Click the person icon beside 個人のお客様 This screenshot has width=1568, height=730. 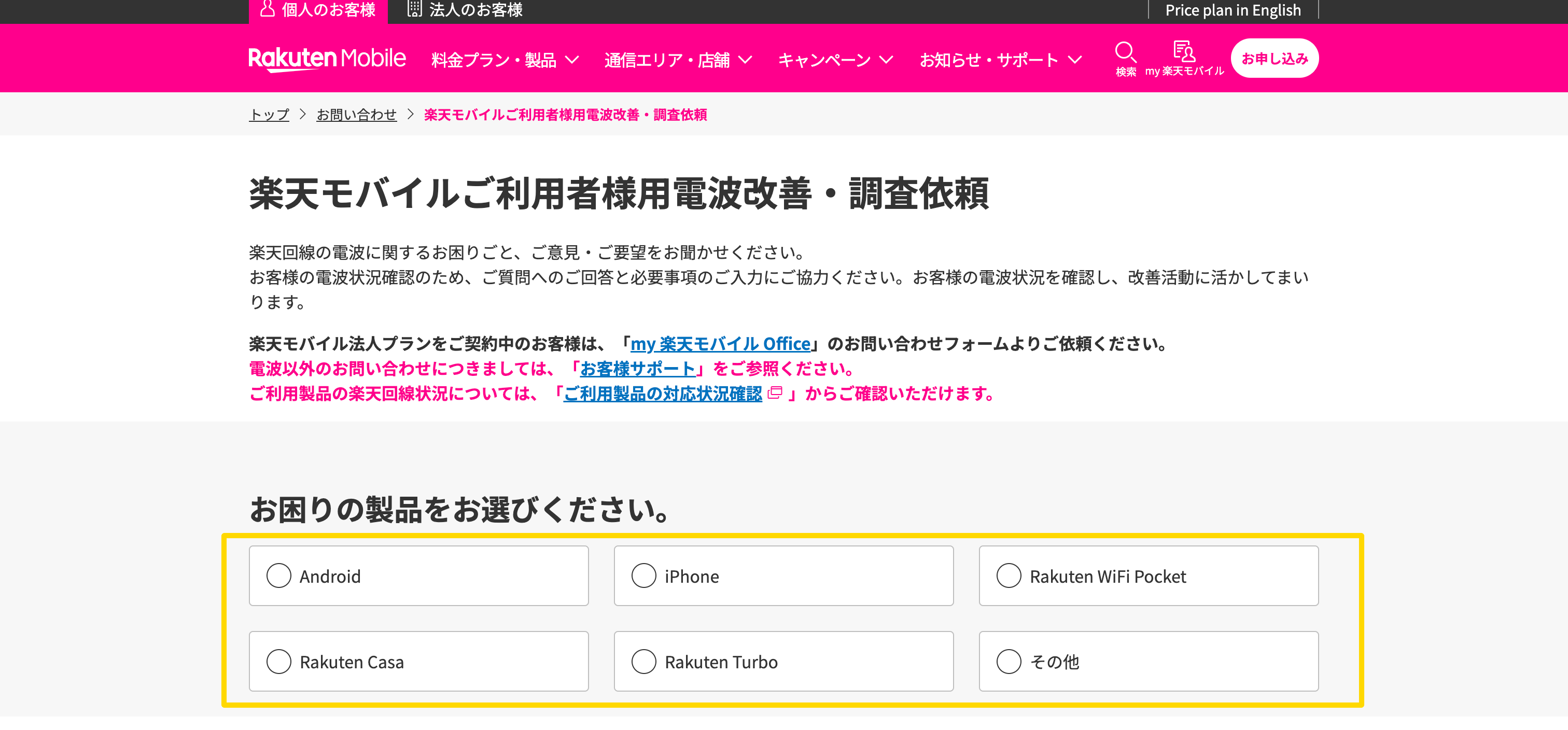[x=267, y=8]
